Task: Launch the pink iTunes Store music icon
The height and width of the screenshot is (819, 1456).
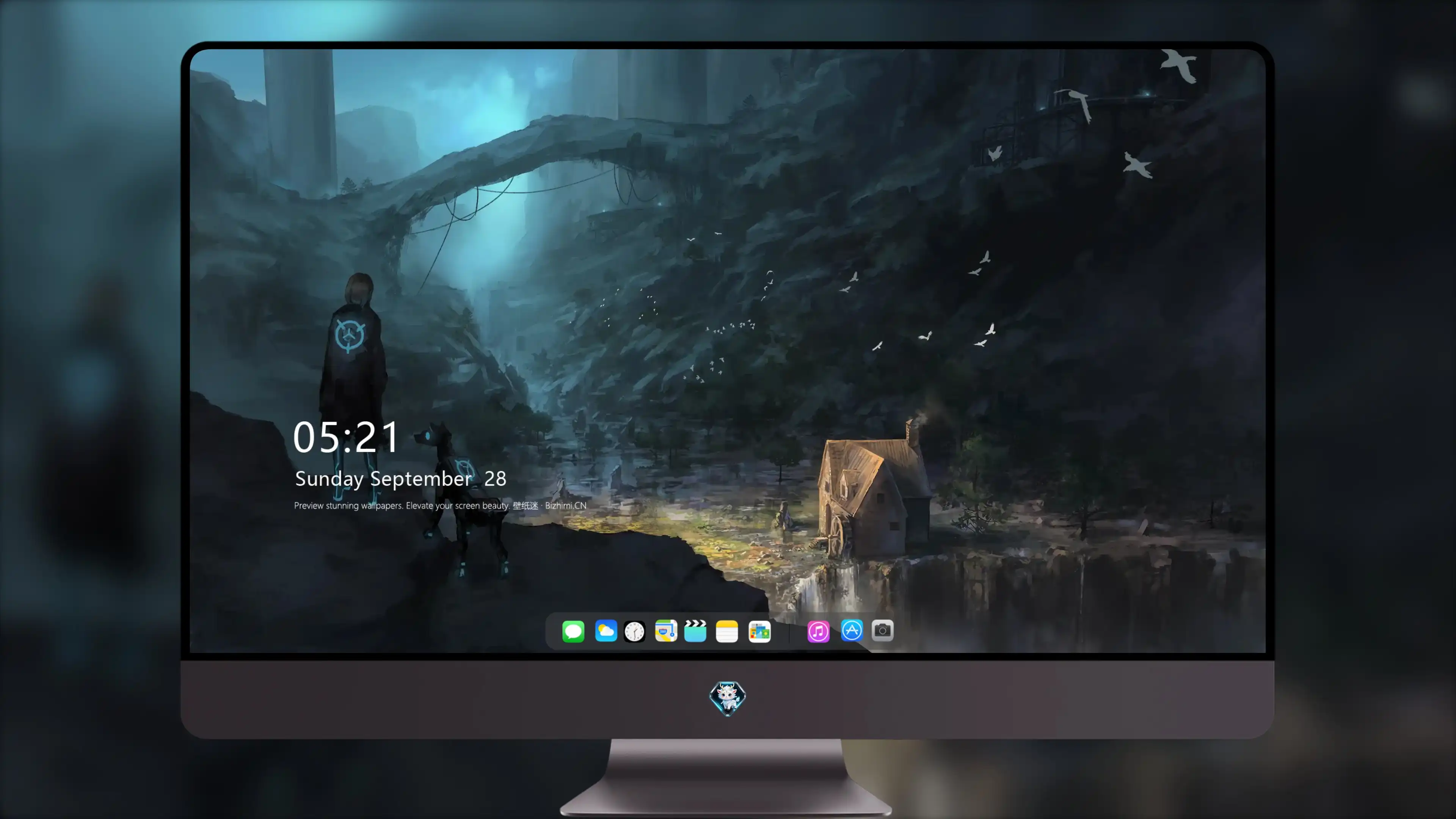Action: (x=819, y=631)
